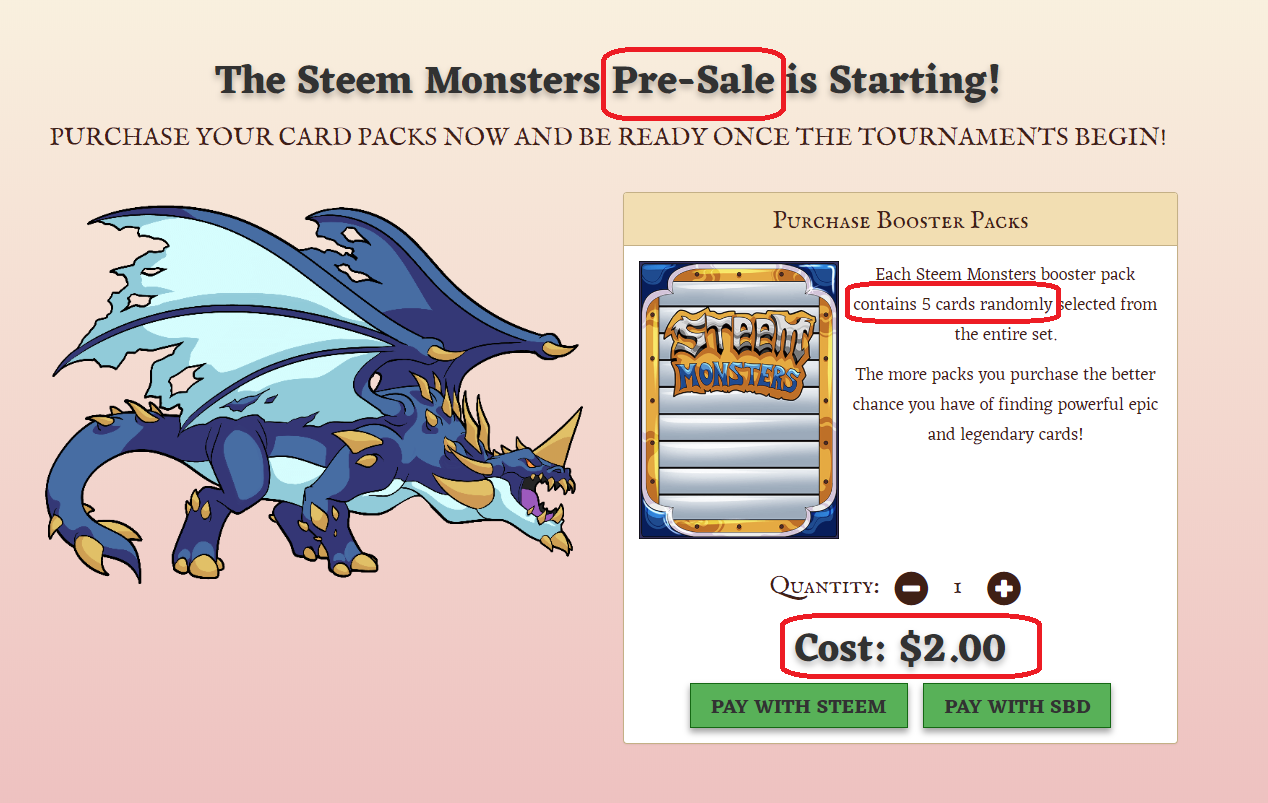Select the Steem Monsters booster pack image
The height and width of the screenshot is (803, 1268).
click(739, 400)
